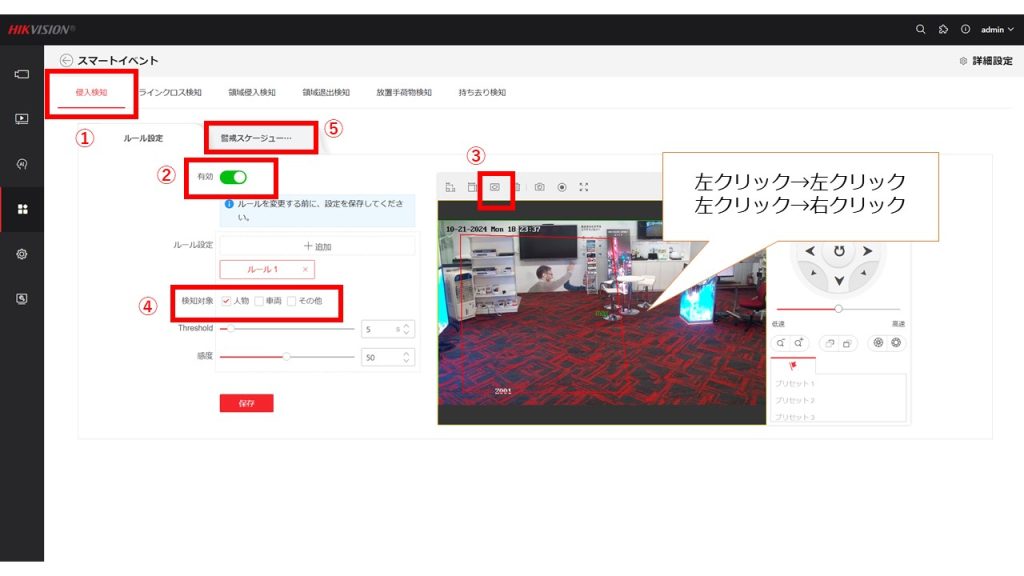Start recording with the record icon

(562, 187)
